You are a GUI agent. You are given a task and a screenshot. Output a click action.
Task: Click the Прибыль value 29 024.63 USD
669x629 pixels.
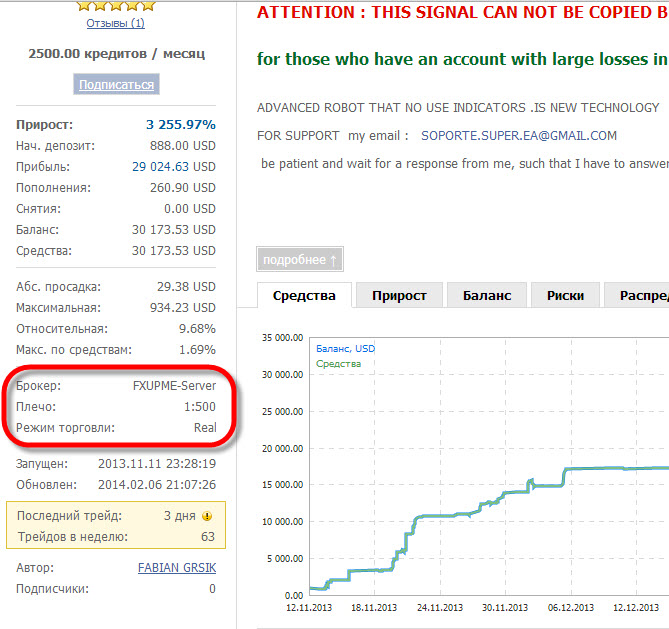pos(174,166)
